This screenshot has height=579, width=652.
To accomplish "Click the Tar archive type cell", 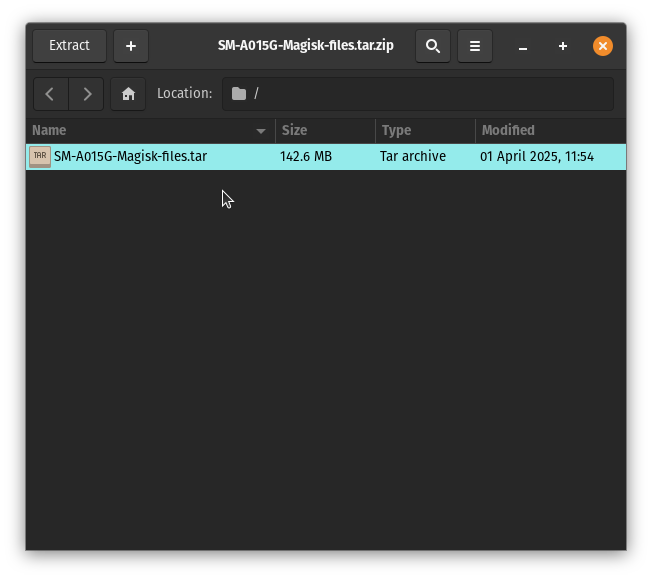I will tap(412, 156).
